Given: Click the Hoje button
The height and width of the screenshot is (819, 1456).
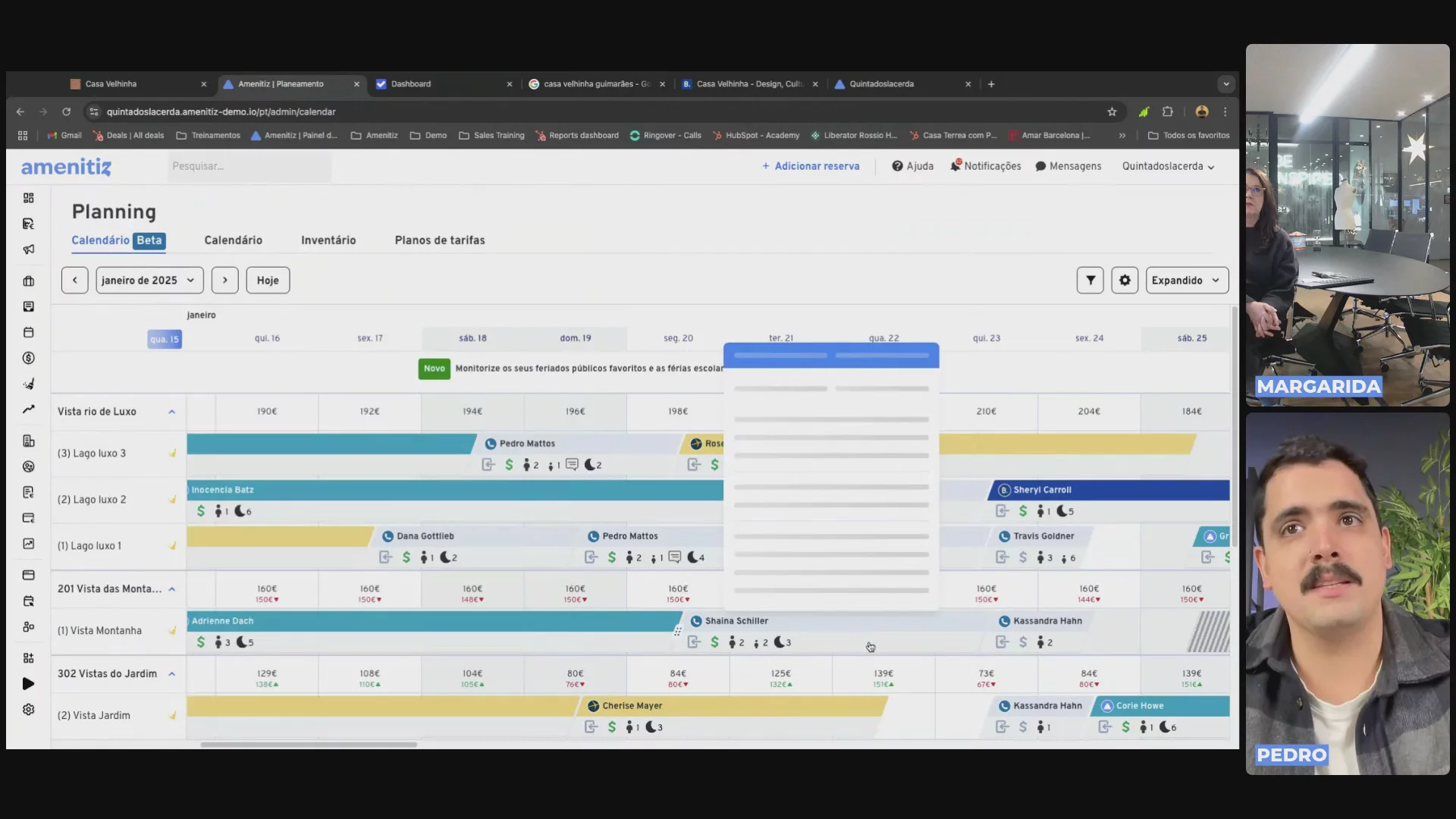Looking at the screenshot, I should click(268, 281).
